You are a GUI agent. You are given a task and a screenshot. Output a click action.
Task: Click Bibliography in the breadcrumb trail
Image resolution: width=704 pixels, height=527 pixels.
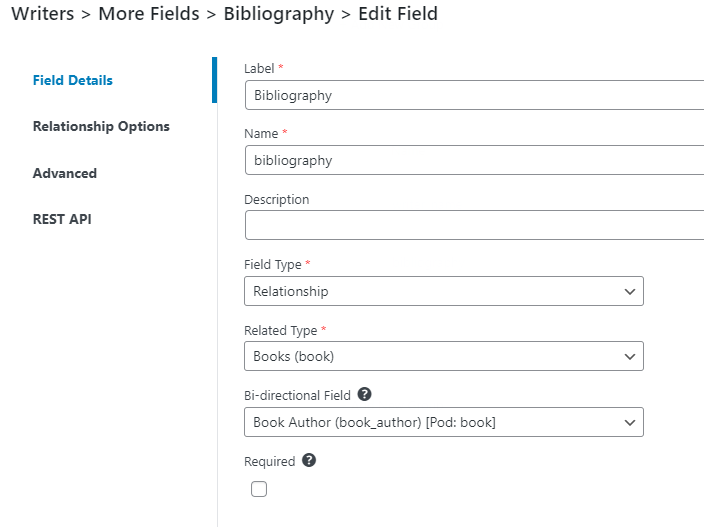pyautogui.click(x=279, y=14)
